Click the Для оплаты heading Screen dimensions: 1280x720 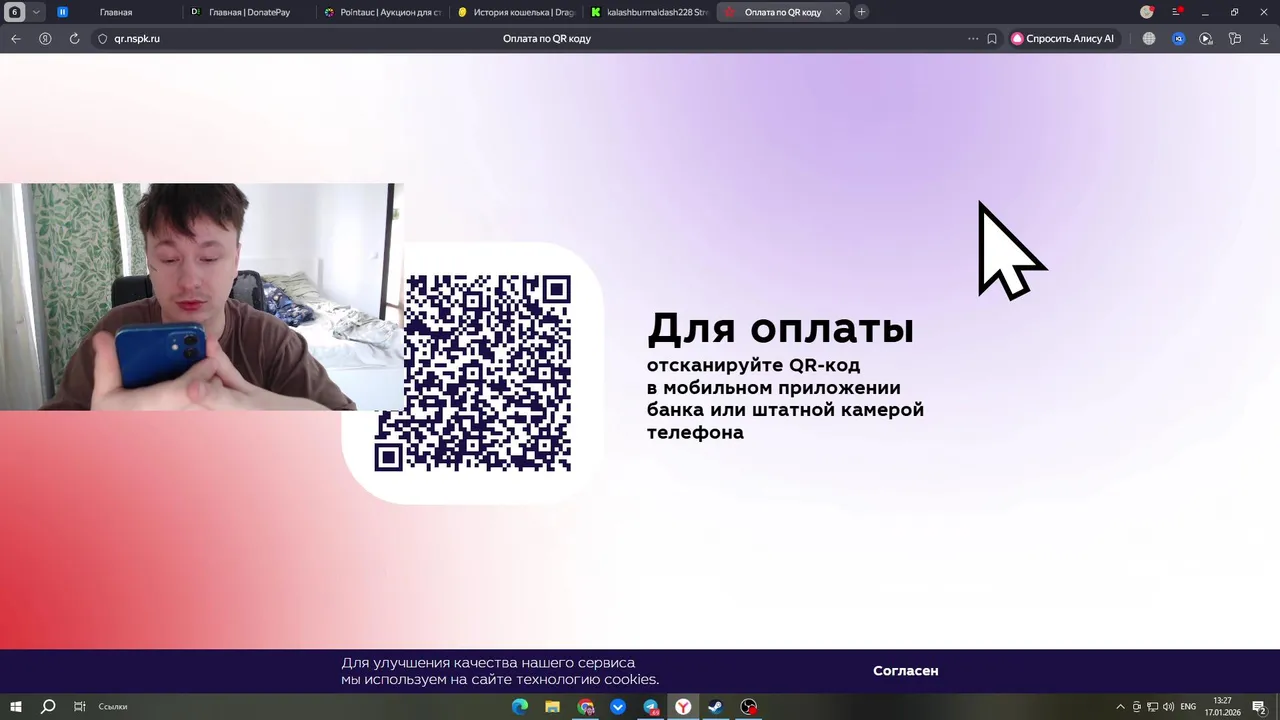pyautogui.click(x=780, y=328)
